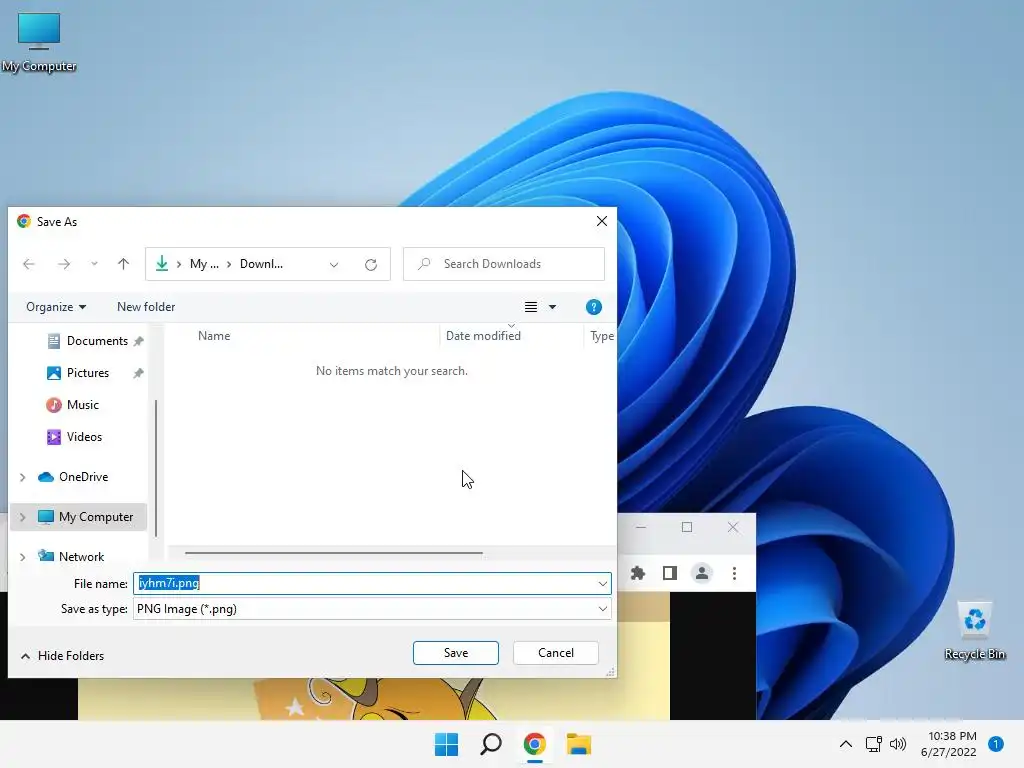Change view layout icon
Image resolution: width=1024 pixels, height=768 pixels.
tap(531, 307)
